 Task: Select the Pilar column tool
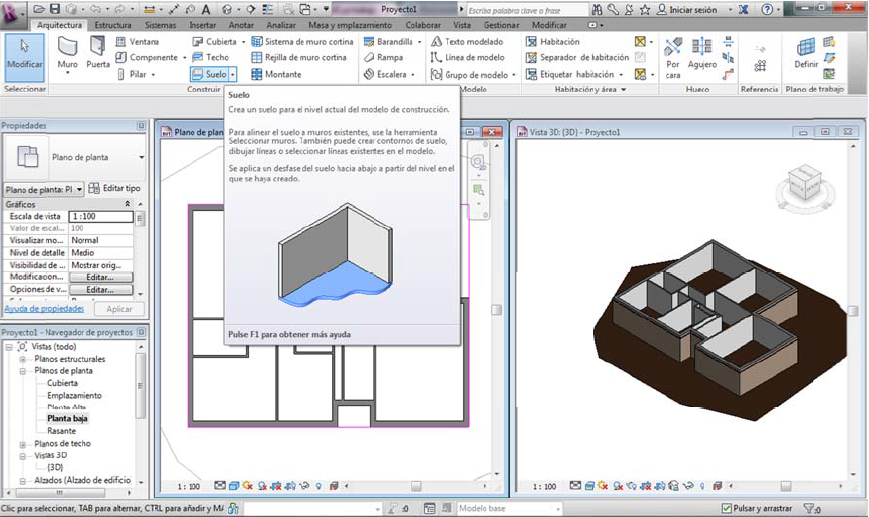tap(133, 74)
